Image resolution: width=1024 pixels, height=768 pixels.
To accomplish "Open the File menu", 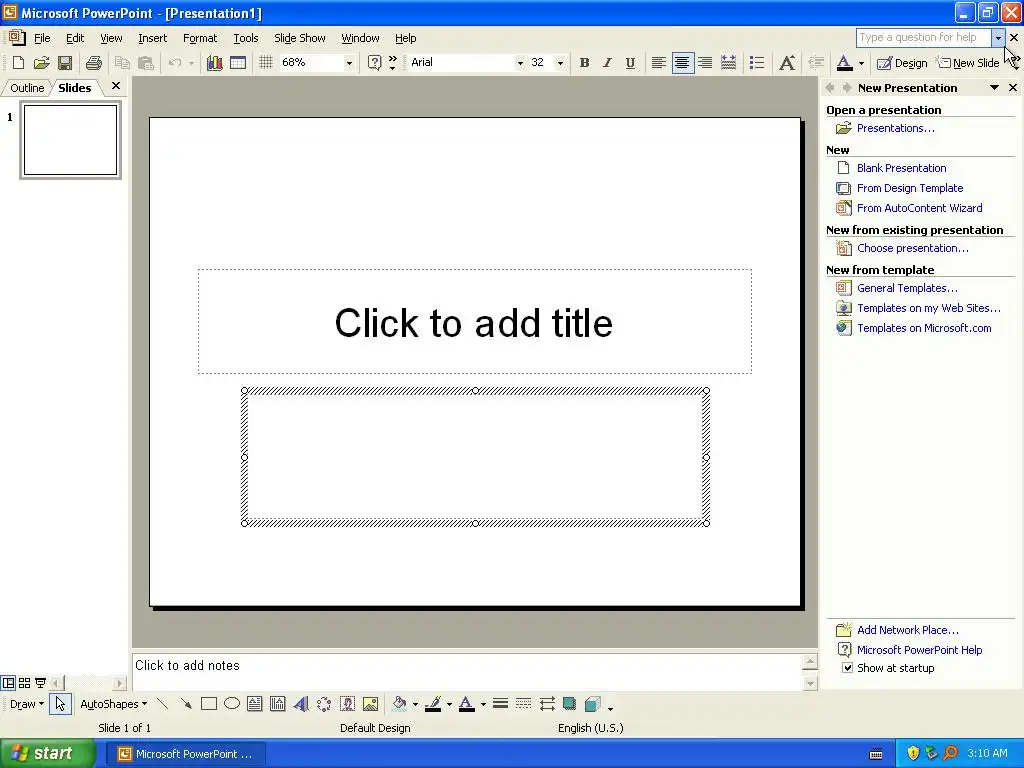I will [42, 39].
